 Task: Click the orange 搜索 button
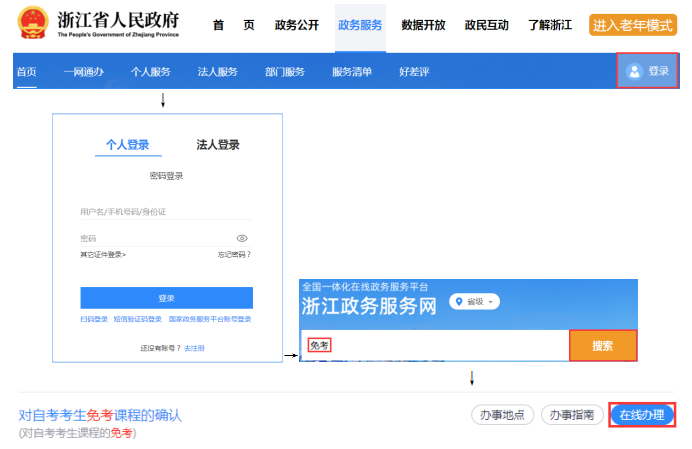tap(603, 346)
